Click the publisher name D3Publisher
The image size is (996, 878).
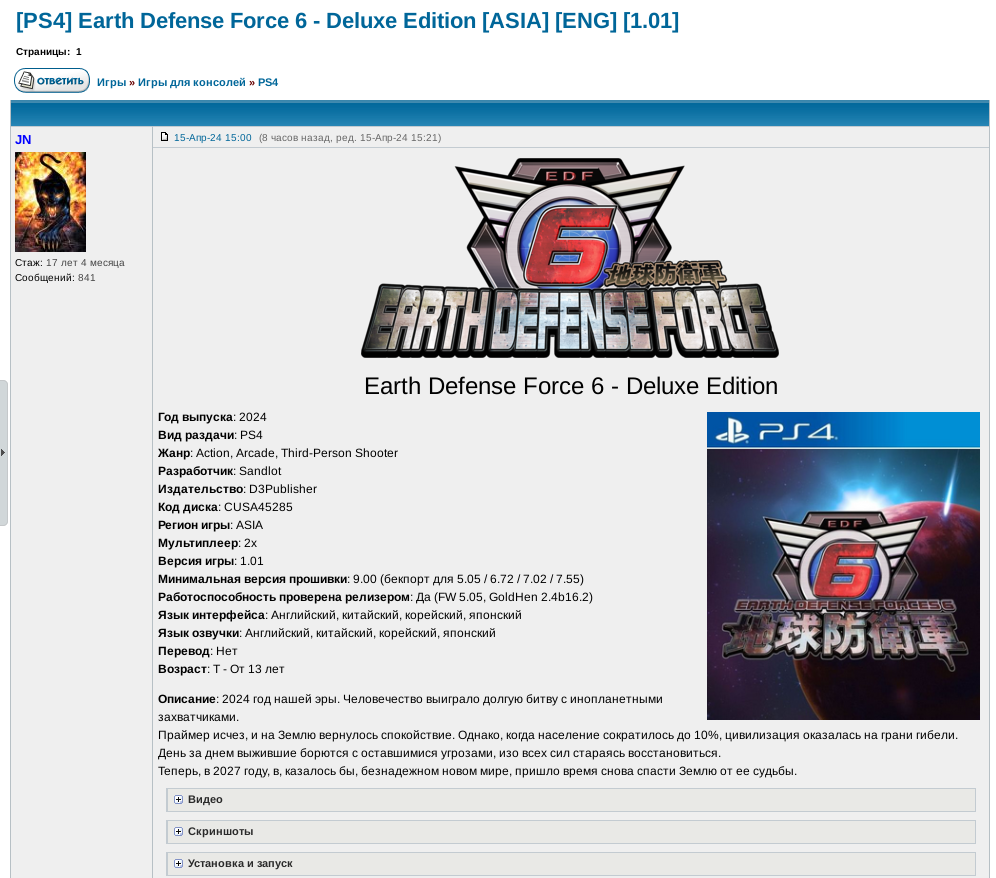tap(283, 489)
